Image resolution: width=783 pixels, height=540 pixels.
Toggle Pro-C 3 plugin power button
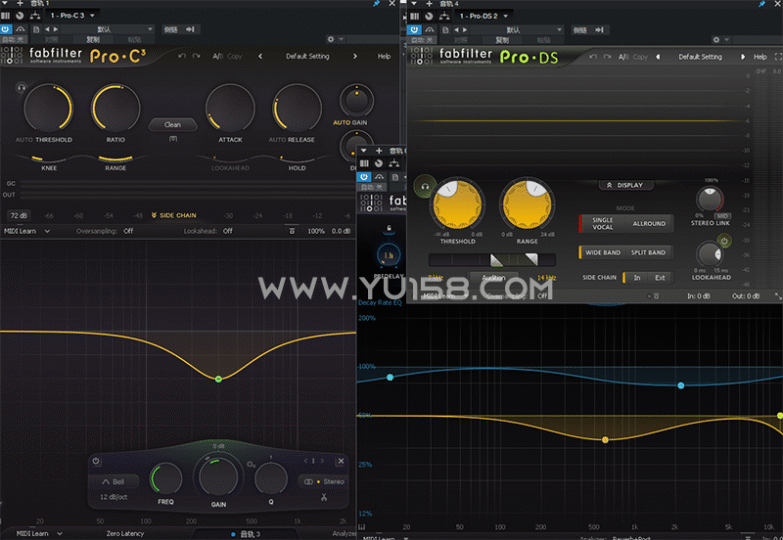tap(5, 29)
